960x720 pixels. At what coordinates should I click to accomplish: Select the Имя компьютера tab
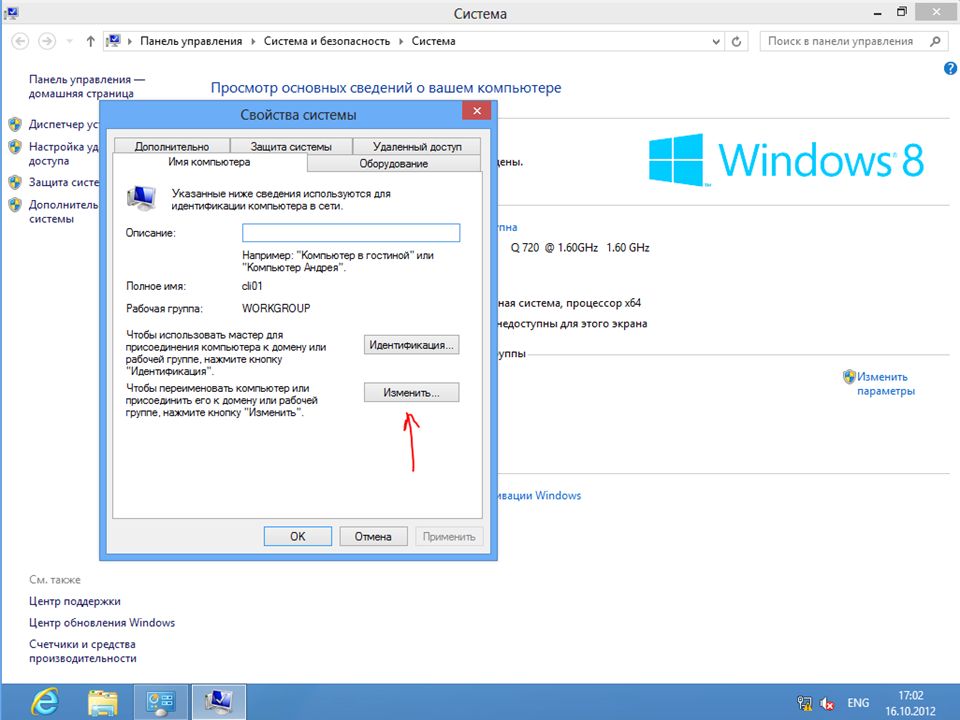click(209, 162)
